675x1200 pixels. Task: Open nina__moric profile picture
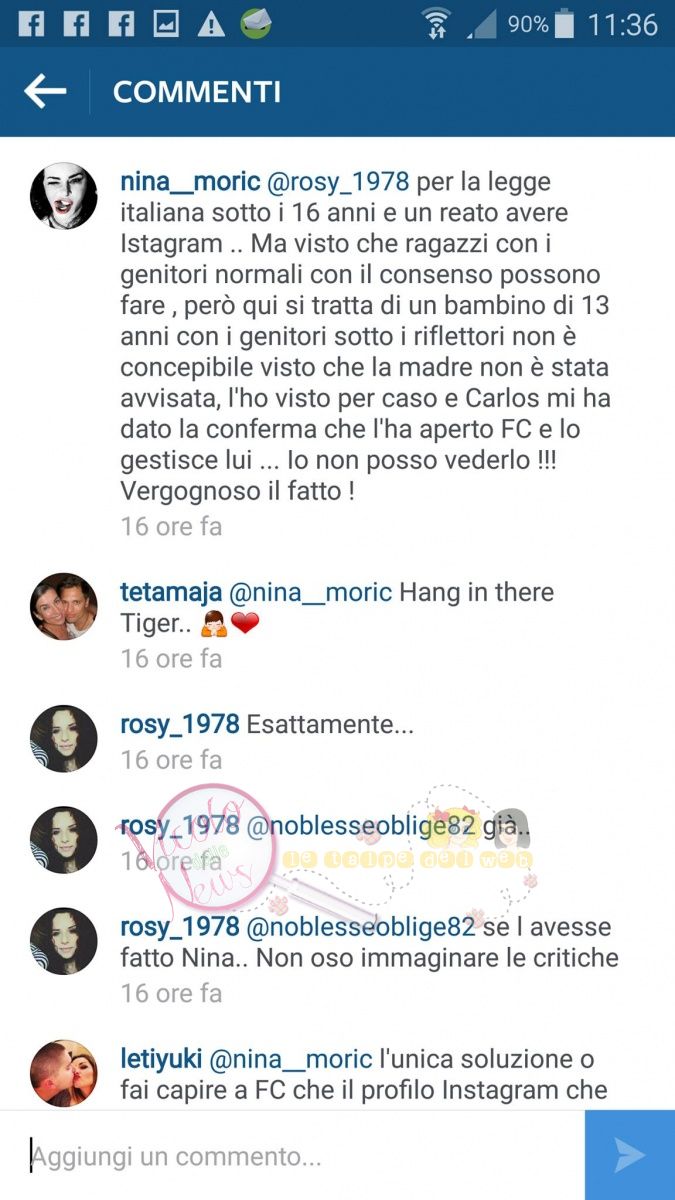[64, 196]
